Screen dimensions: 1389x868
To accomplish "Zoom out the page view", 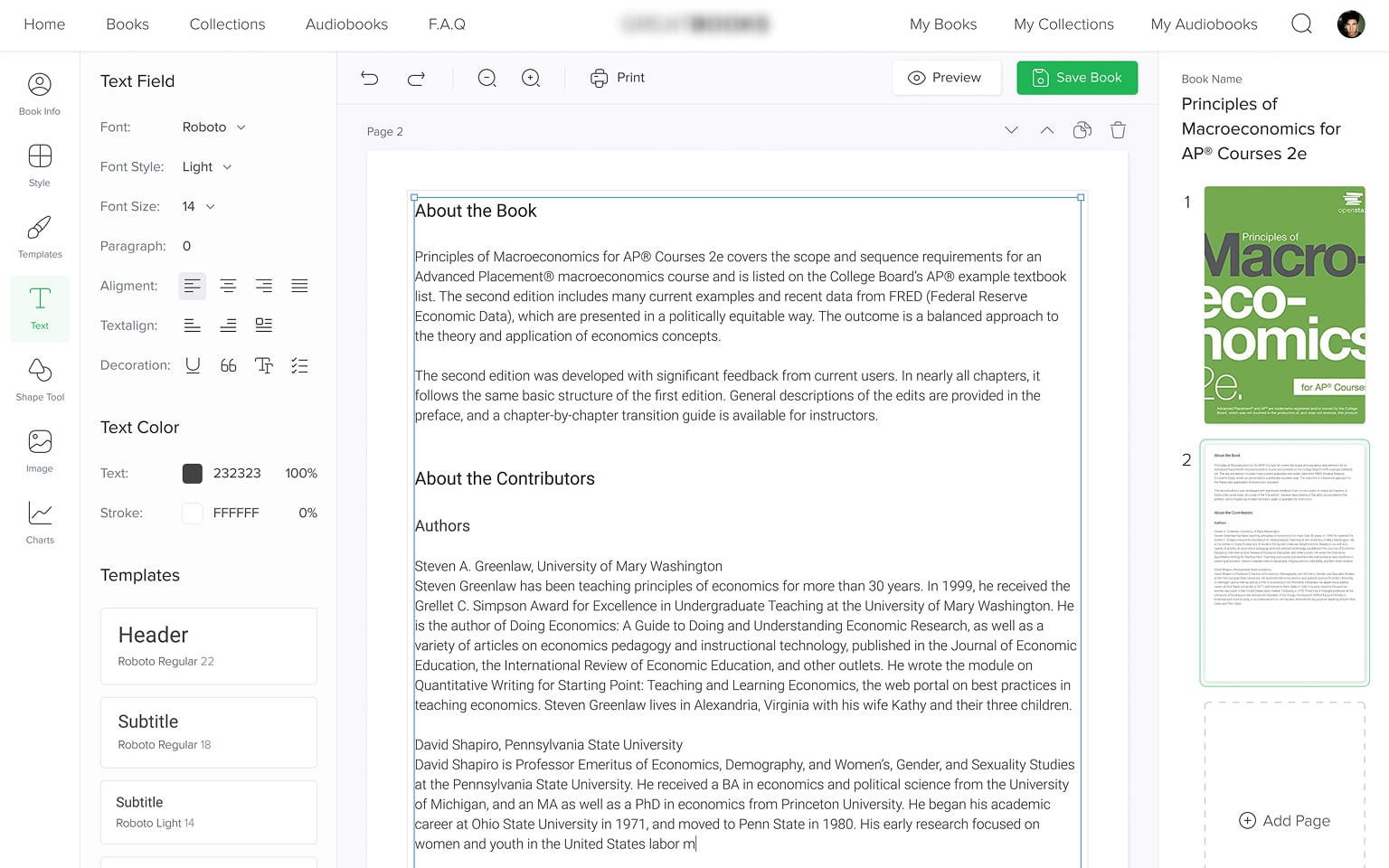I will pyautogui.click(x=487, y=78).
